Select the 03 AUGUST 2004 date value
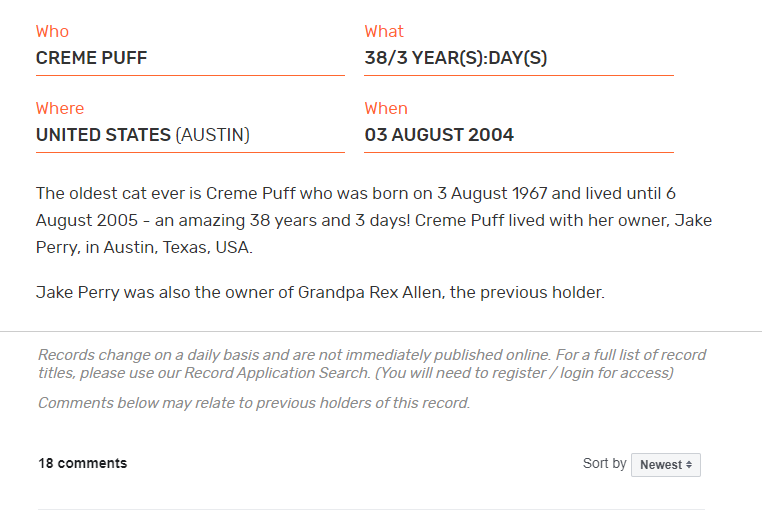762x512 pixels. pos(439,135)
